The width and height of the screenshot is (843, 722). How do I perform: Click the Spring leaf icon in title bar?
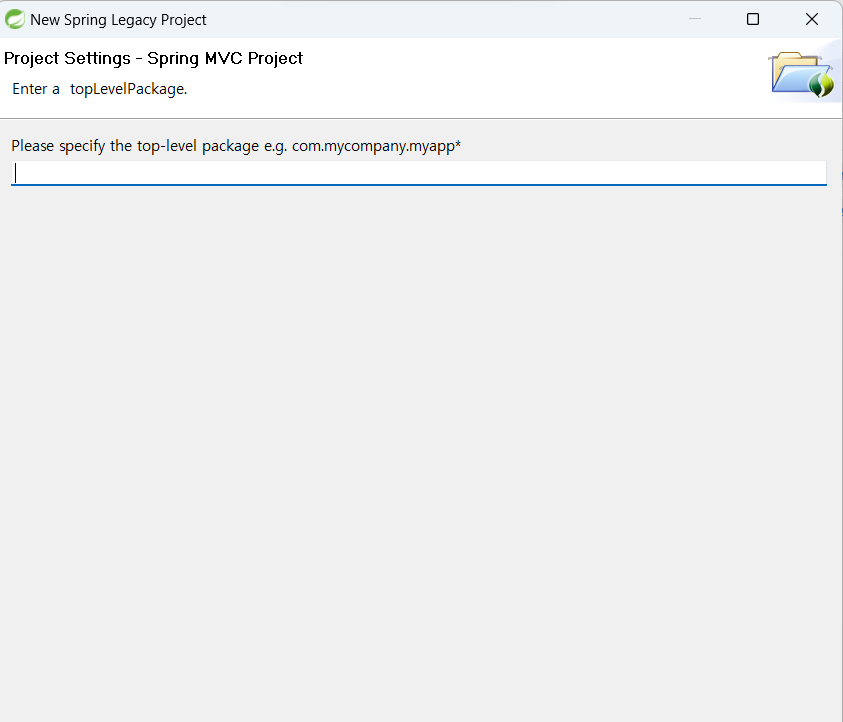coord(15,19)
